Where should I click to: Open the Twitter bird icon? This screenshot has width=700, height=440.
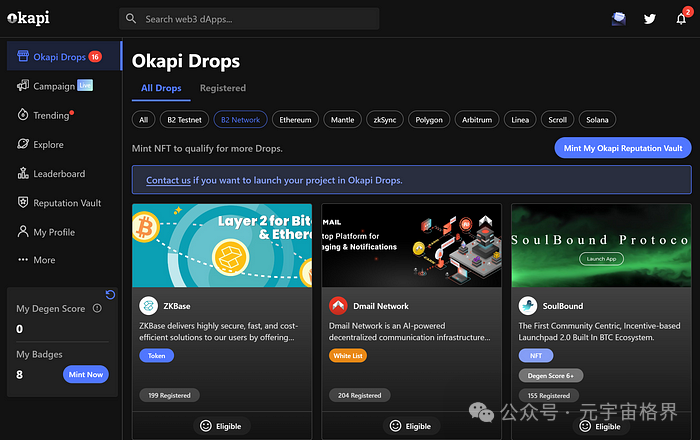[650, 19]
